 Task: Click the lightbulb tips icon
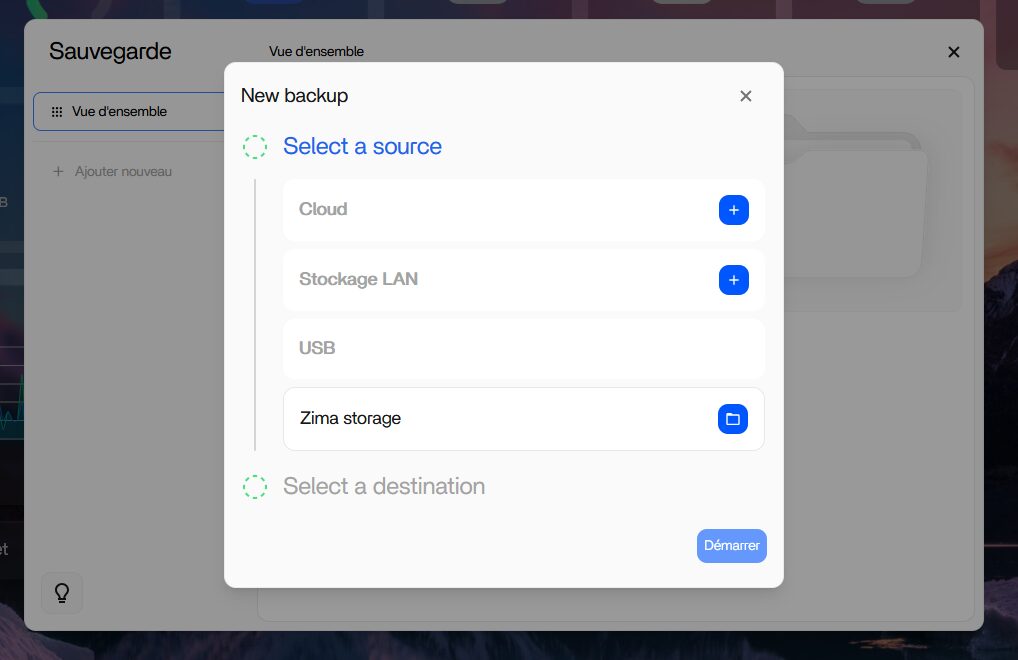62,593
